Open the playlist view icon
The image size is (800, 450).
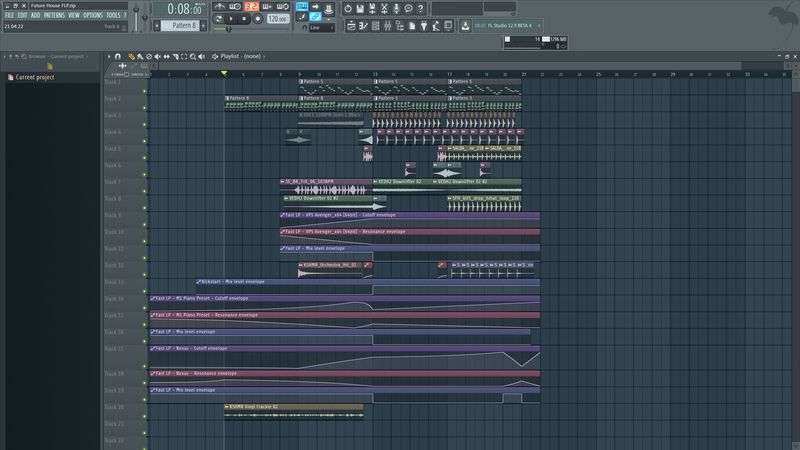[x=351, y=26]
